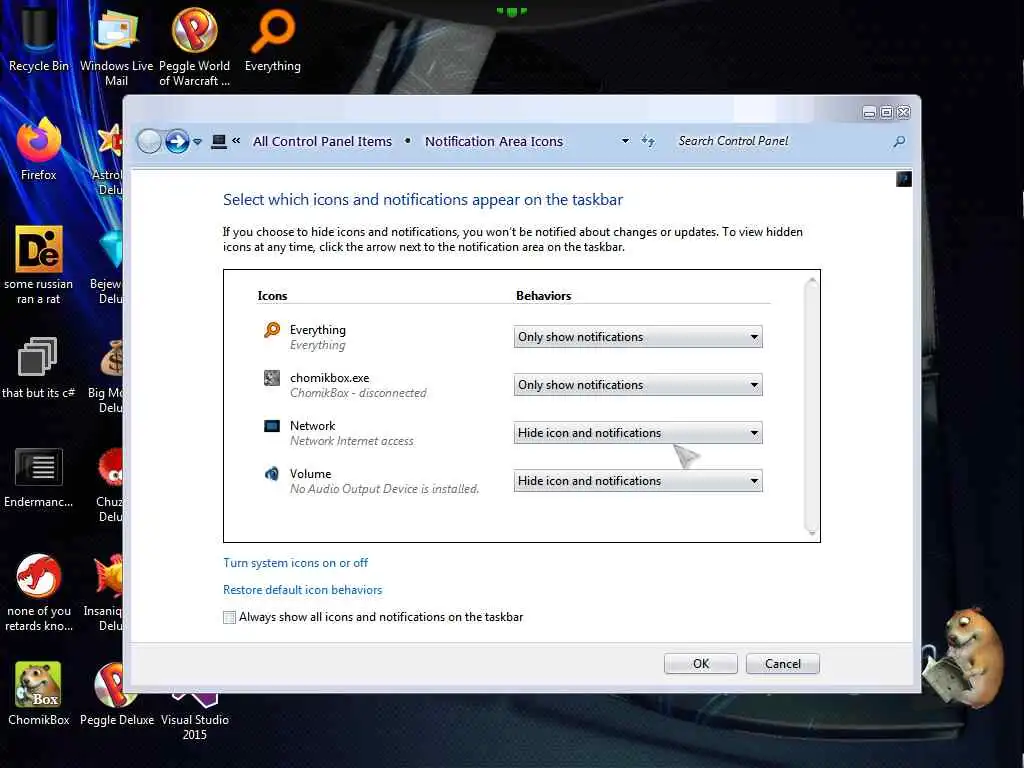The width and height of the screenshot is (1024, 768).
Task: Click the 'ChomikBox - disconnected' description text
Action: click(358, 393)
